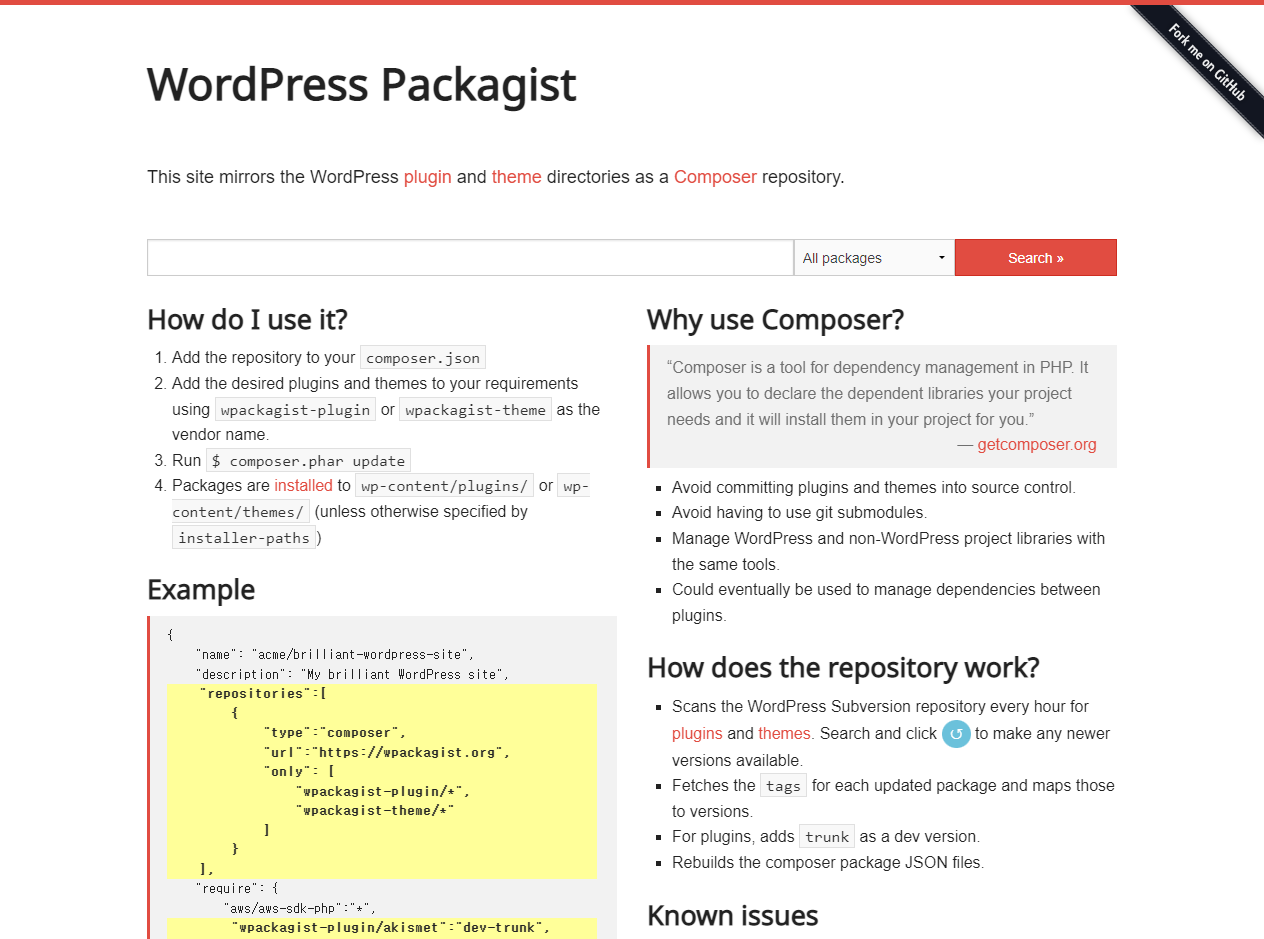1264x939 pixels.
Task: Click Rebuilds the composer package JSON files
Action: click(828, 862)
